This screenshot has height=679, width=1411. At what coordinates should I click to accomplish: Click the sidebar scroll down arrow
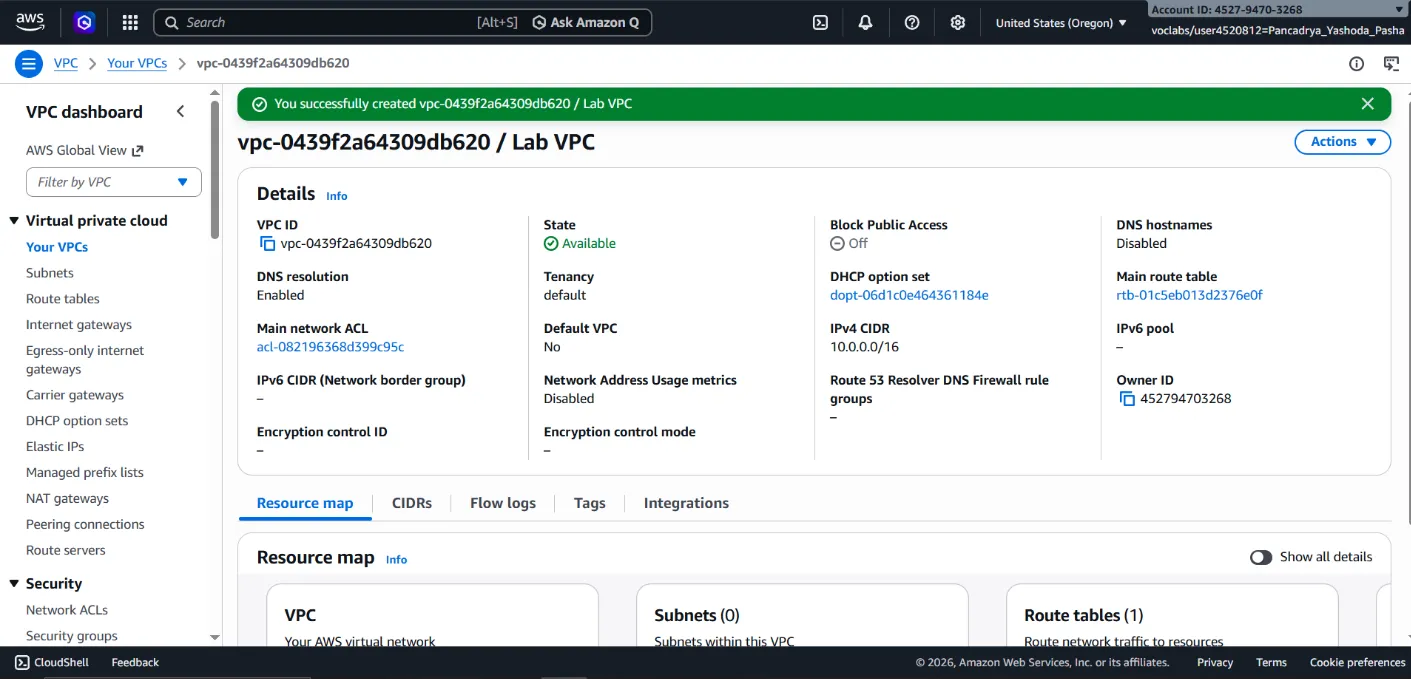pyautogui.click(x=214, y=637)
